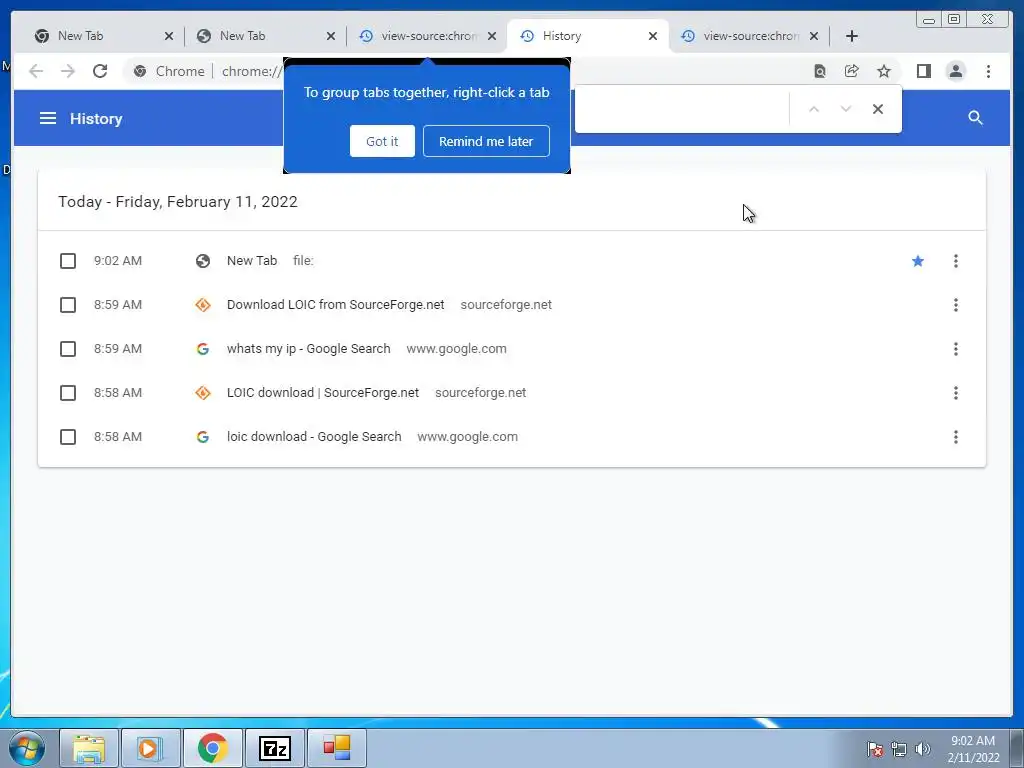
Task: Open a new tab with the plus button
Action: (x=852, y=36)
